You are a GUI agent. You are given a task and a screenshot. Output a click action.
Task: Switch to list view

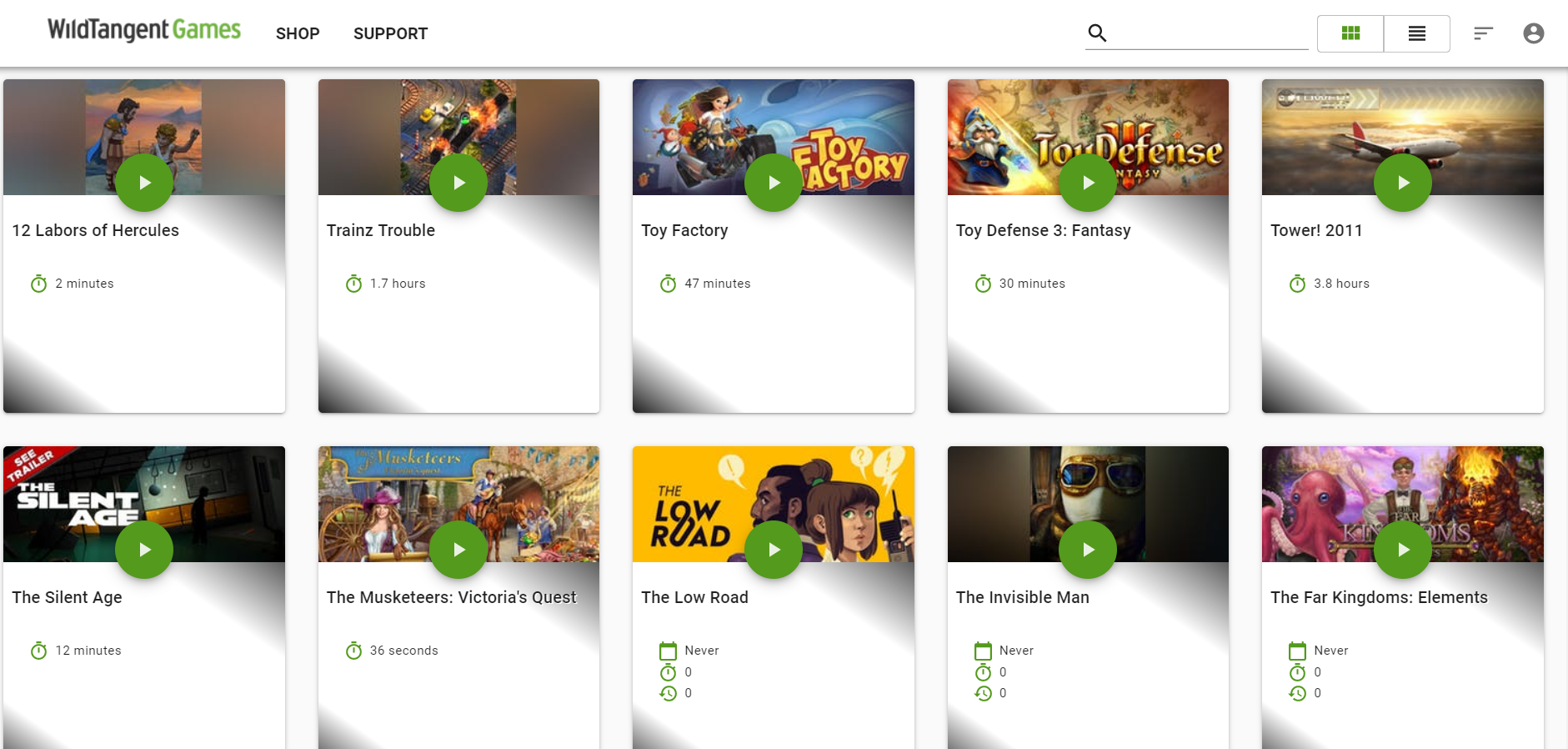[1417, 33]
